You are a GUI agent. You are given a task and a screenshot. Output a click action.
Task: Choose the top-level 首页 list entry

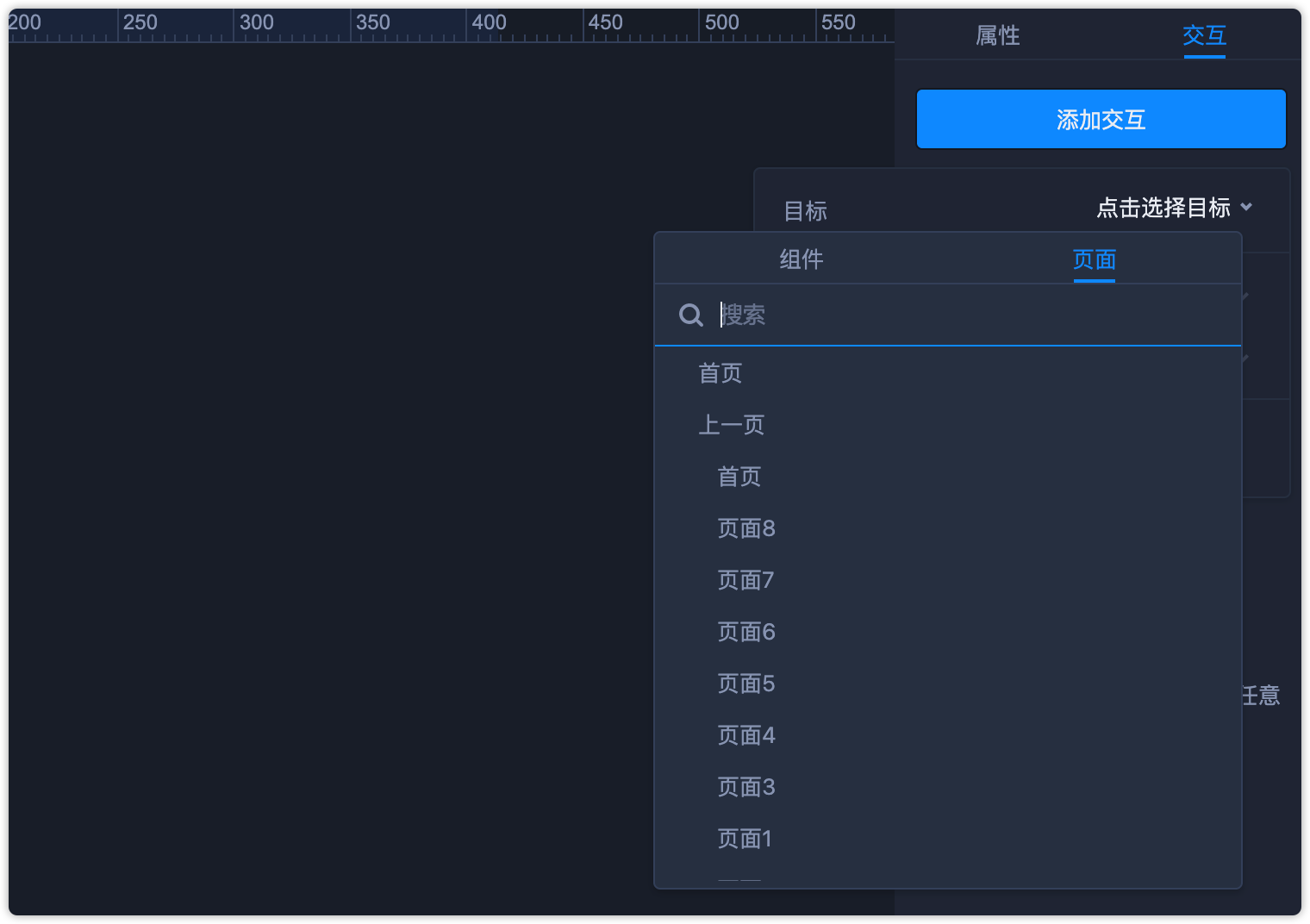click(x=720, y=373)
